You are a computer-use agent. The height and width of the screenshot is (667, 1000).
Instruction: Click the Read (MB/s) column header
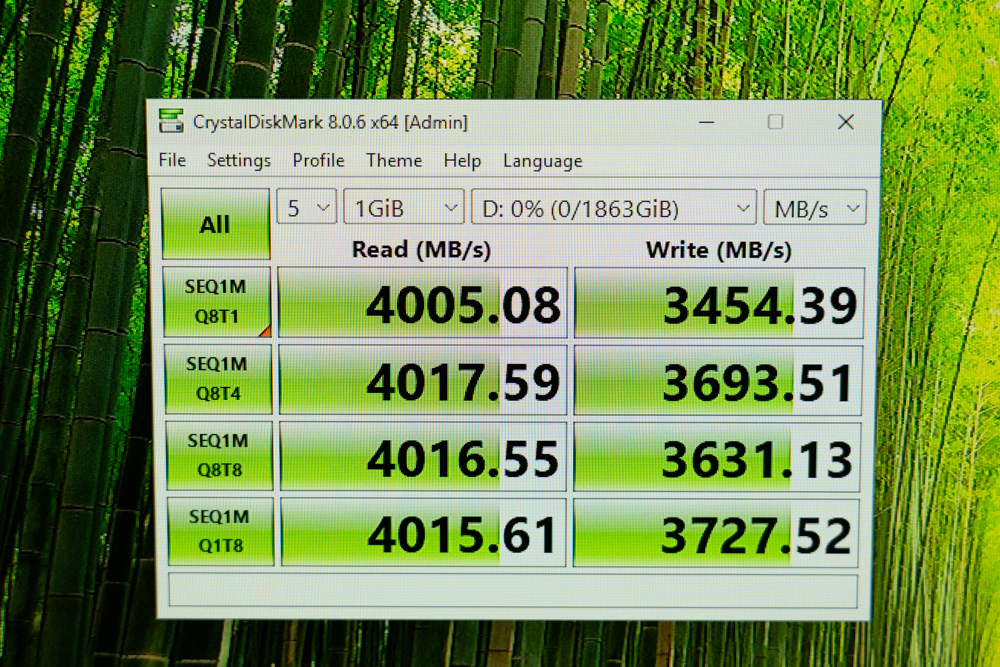click(x=422, y=249)
